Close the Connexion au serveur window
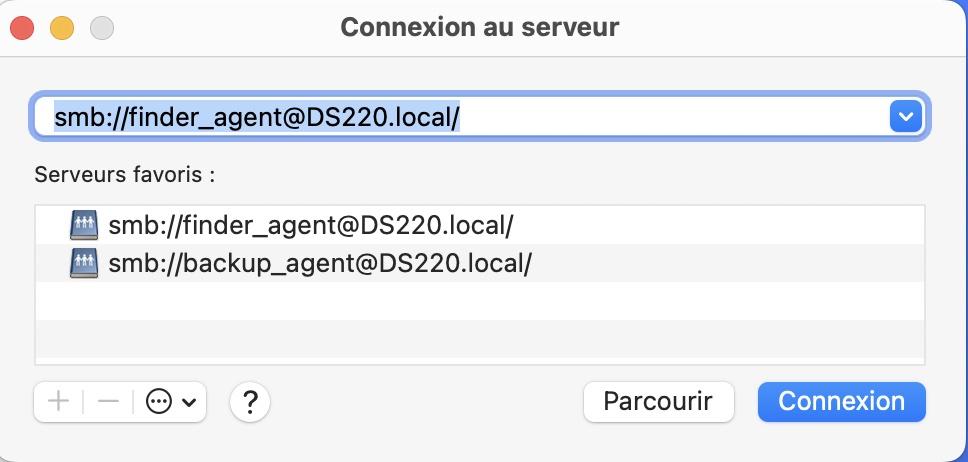Image resolution: width=968 pixels, height=462 pixels. pyautogui.click(x=22, y=28)
